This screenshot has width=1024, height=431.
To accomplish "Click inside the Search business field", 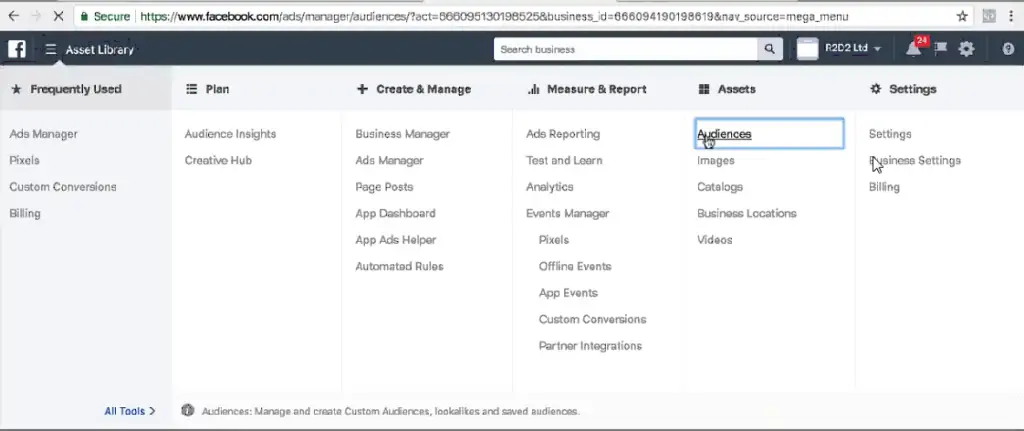I will pyautogui.click(x=626, y=49).
